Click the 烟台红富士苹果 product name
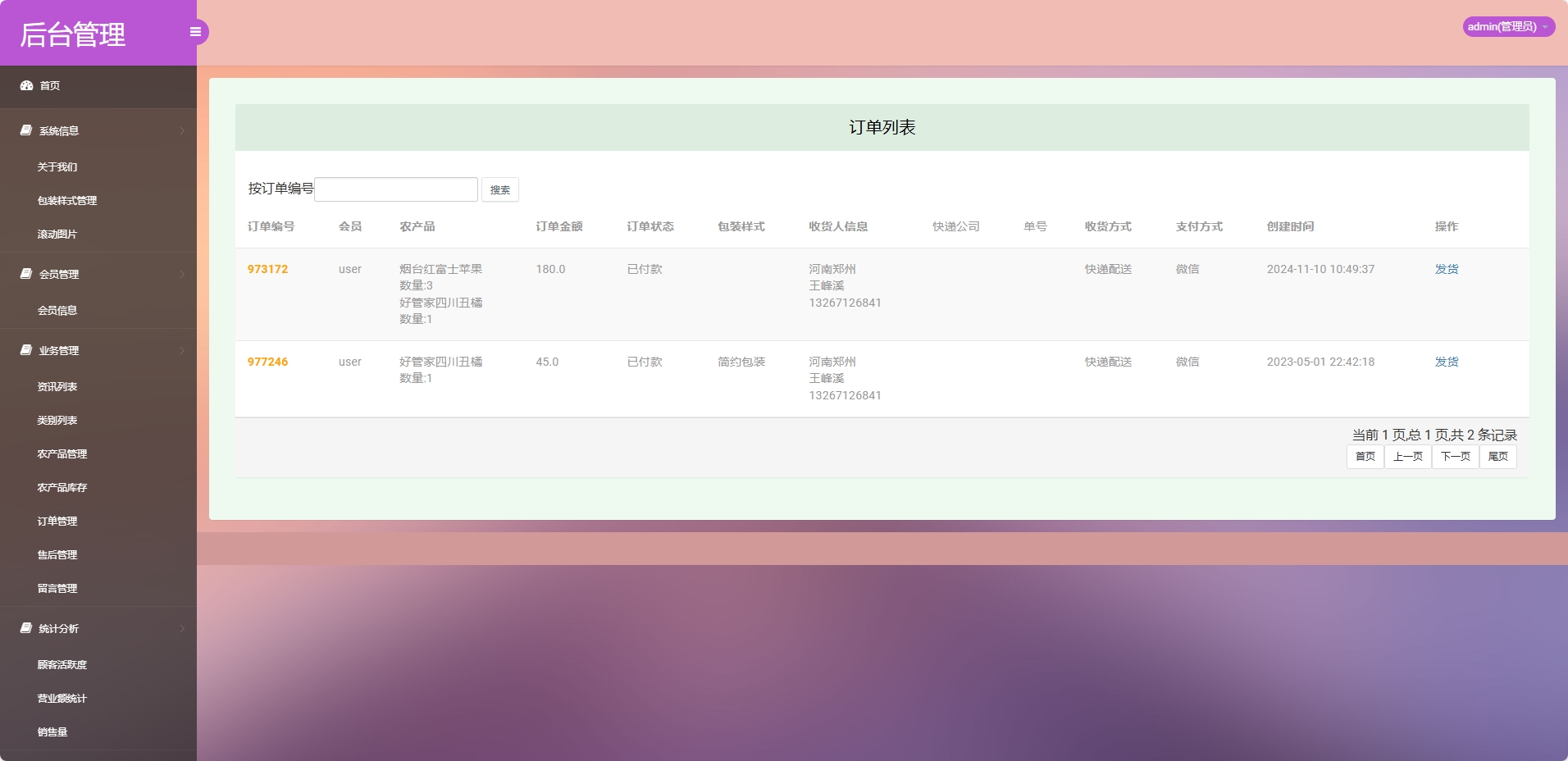 pyautogui.click(x=440, y=269)
